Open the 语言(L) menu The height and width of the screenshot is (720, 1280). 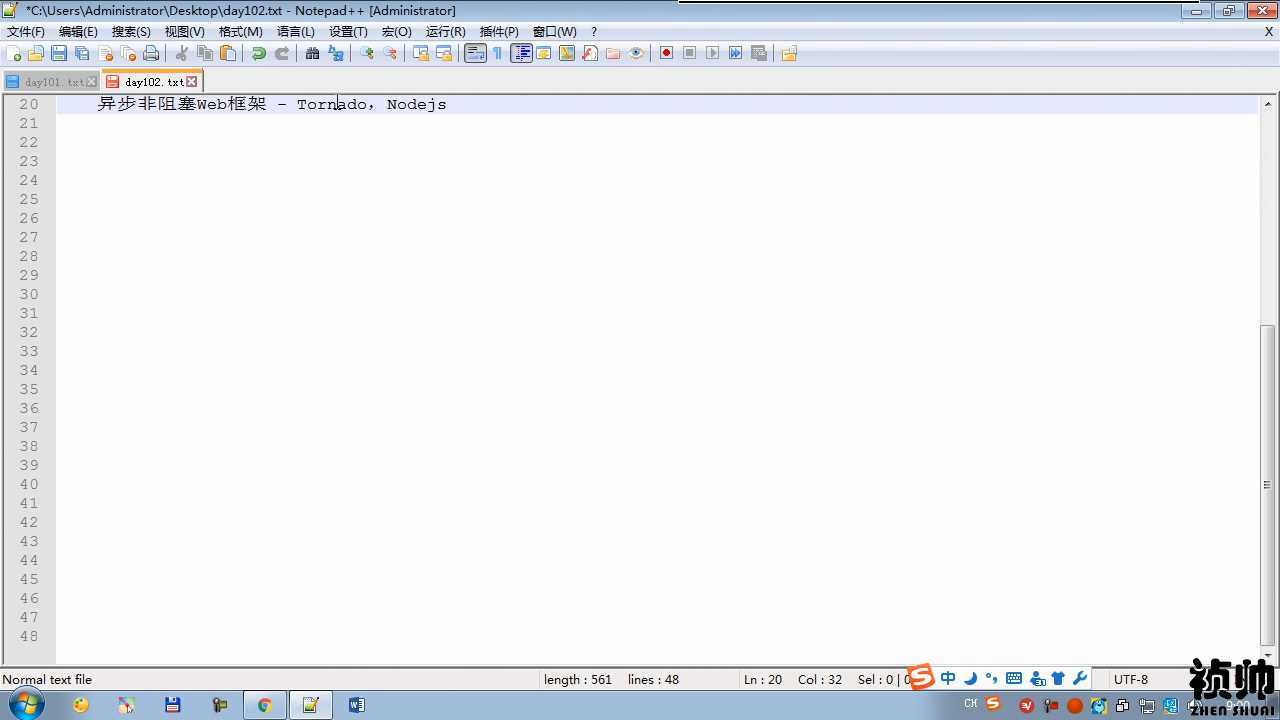(x=296, y=32)
